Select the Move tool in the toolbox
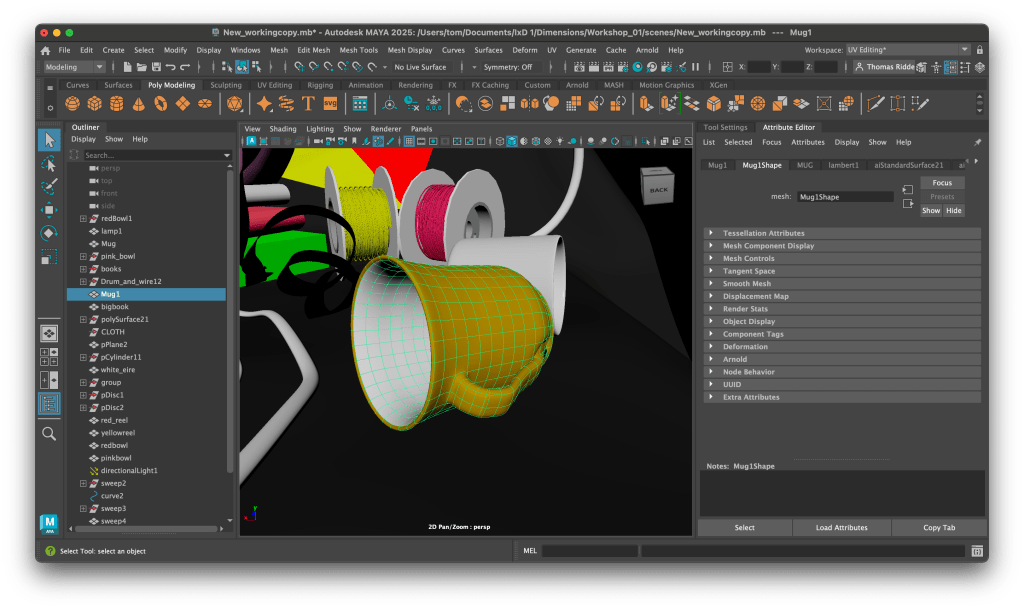 [x=49, y=210]
